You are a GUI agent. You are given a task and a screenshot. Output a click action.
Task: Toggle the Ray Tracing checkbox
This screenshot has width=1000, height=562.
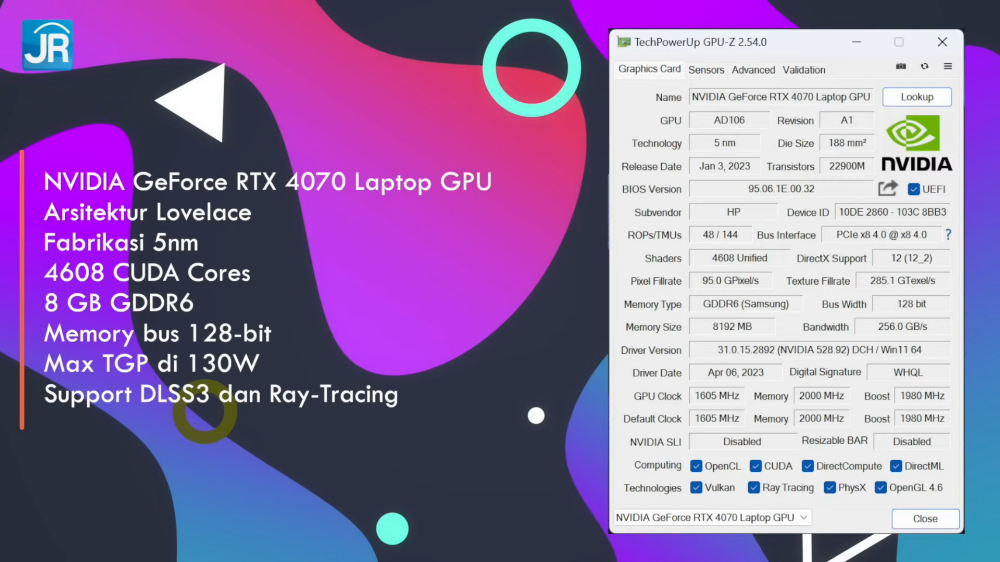(x=754, y=487)
